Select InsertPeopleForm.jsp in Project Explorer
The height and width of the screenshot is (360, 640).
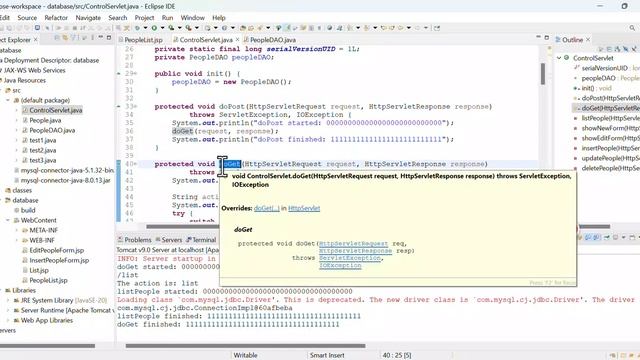point(59,260)
